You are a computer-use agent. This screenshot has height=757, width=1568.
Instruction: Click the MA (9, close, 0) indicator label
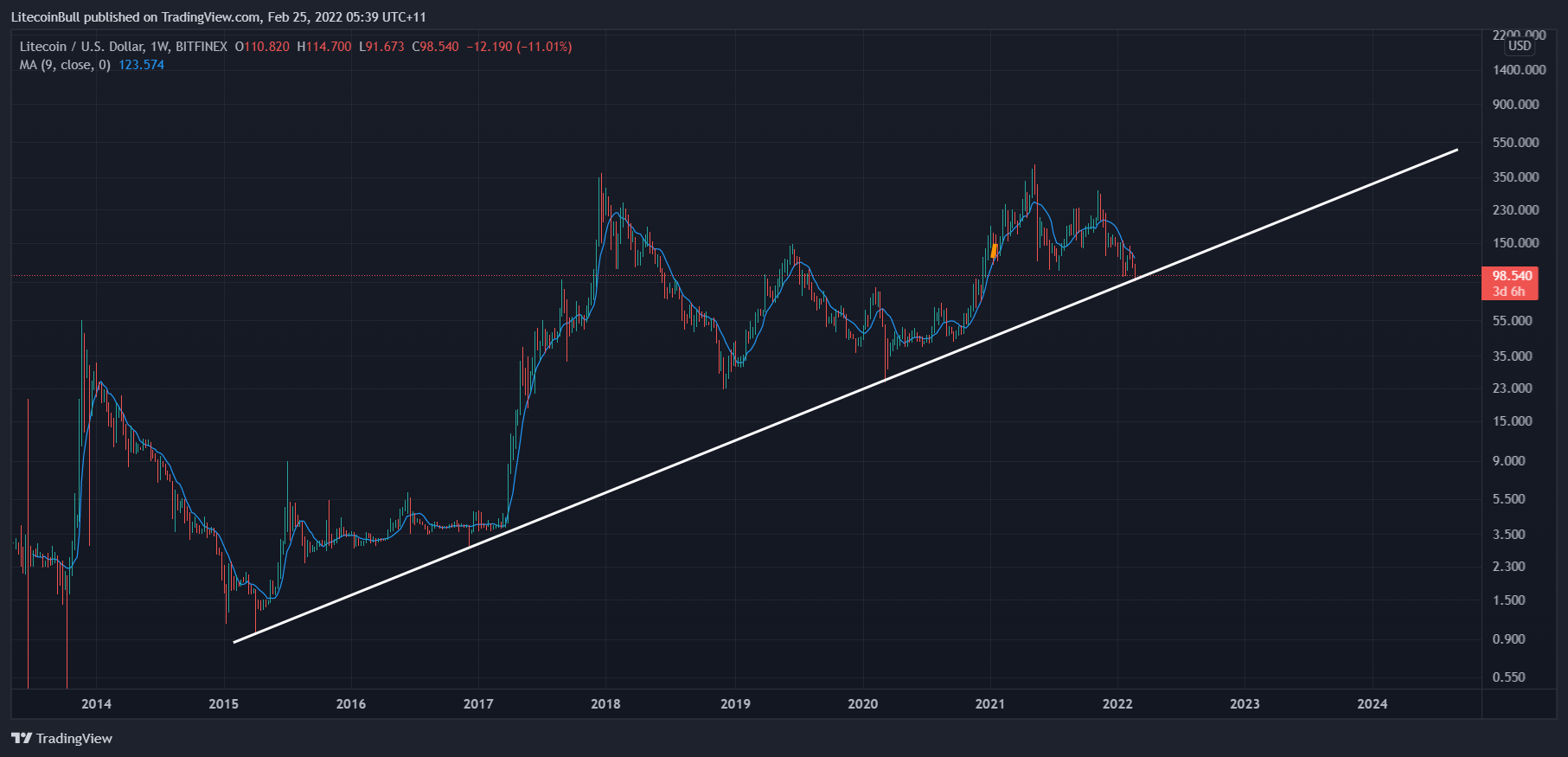click(x=65, y=65)
